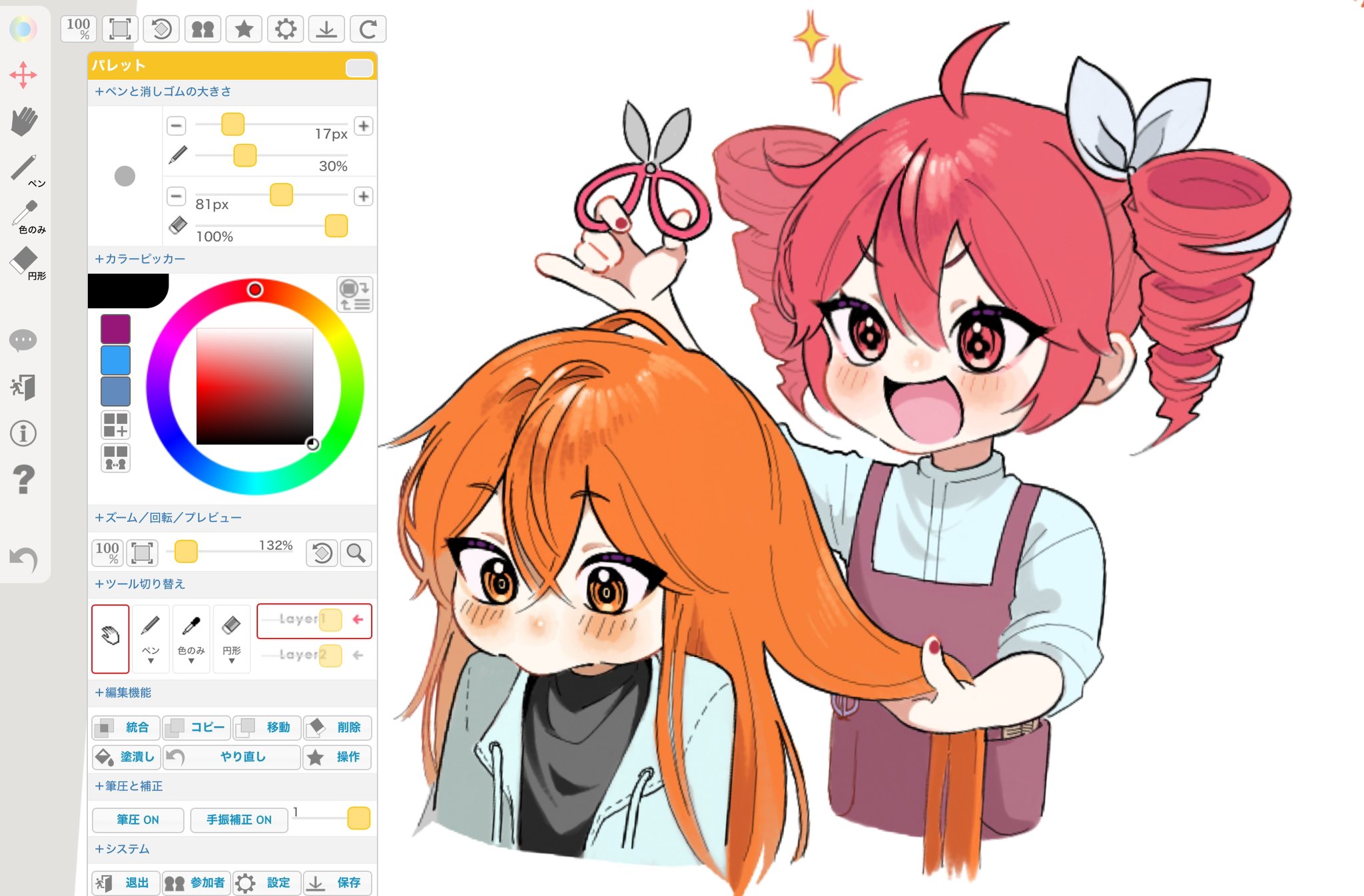The width and height of the screenshot is (1364, 896).
Task: Click the 統合 merge button
Action: (127, 728)
